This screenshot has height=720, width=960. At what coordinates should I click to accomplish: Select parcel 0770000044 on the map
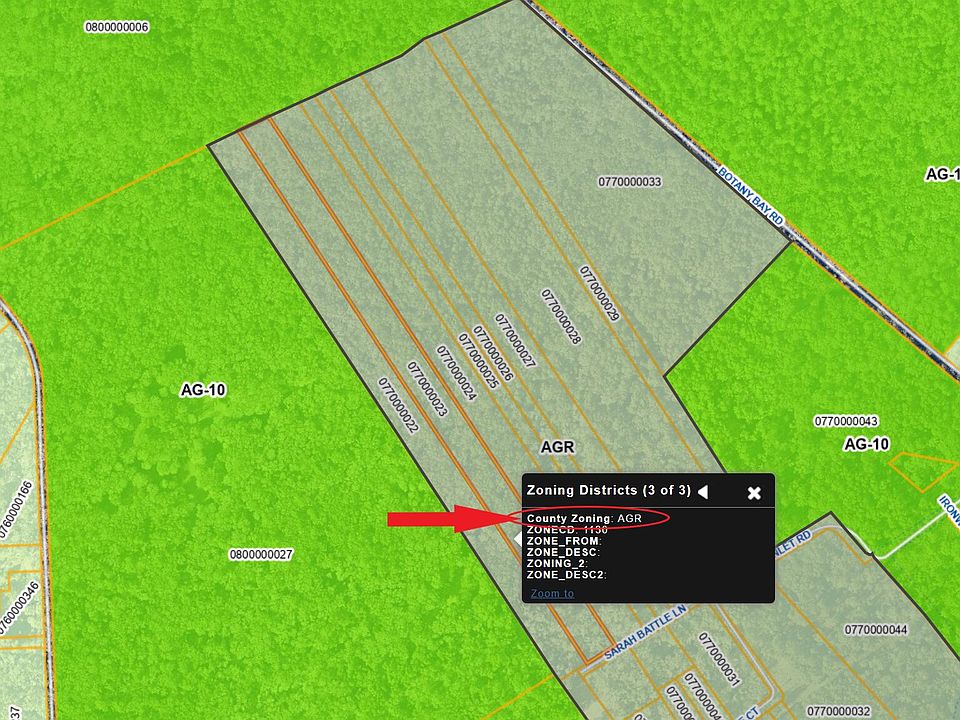coord(875,630)
